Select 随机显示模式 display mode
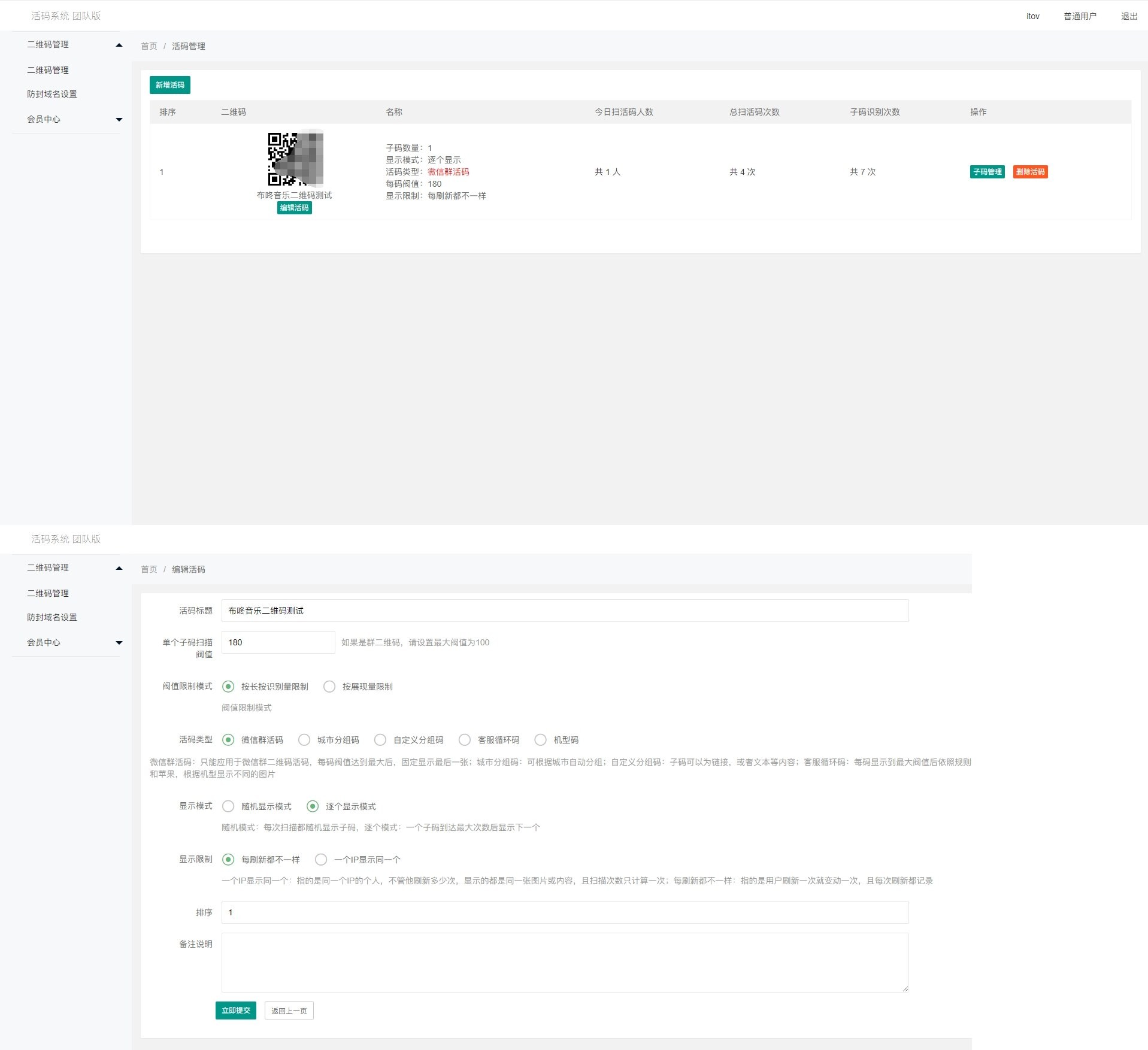 228,806
